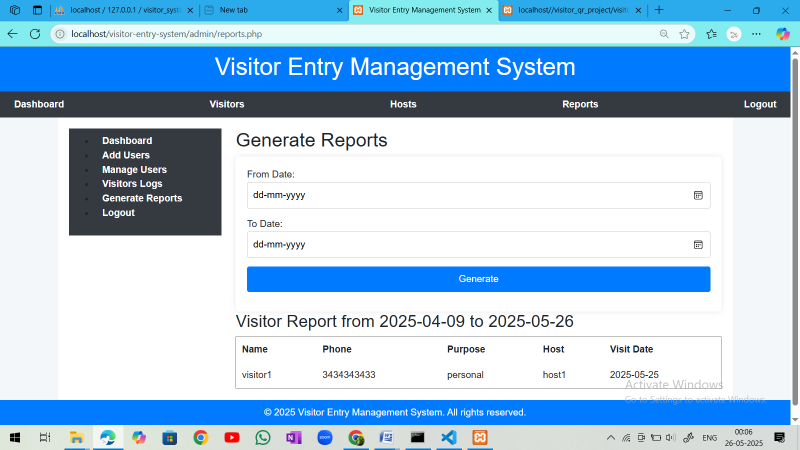Viewport: 800px width, 450px height.
Task: Open Reports in top navigation bar
Action: pos(580,104)
